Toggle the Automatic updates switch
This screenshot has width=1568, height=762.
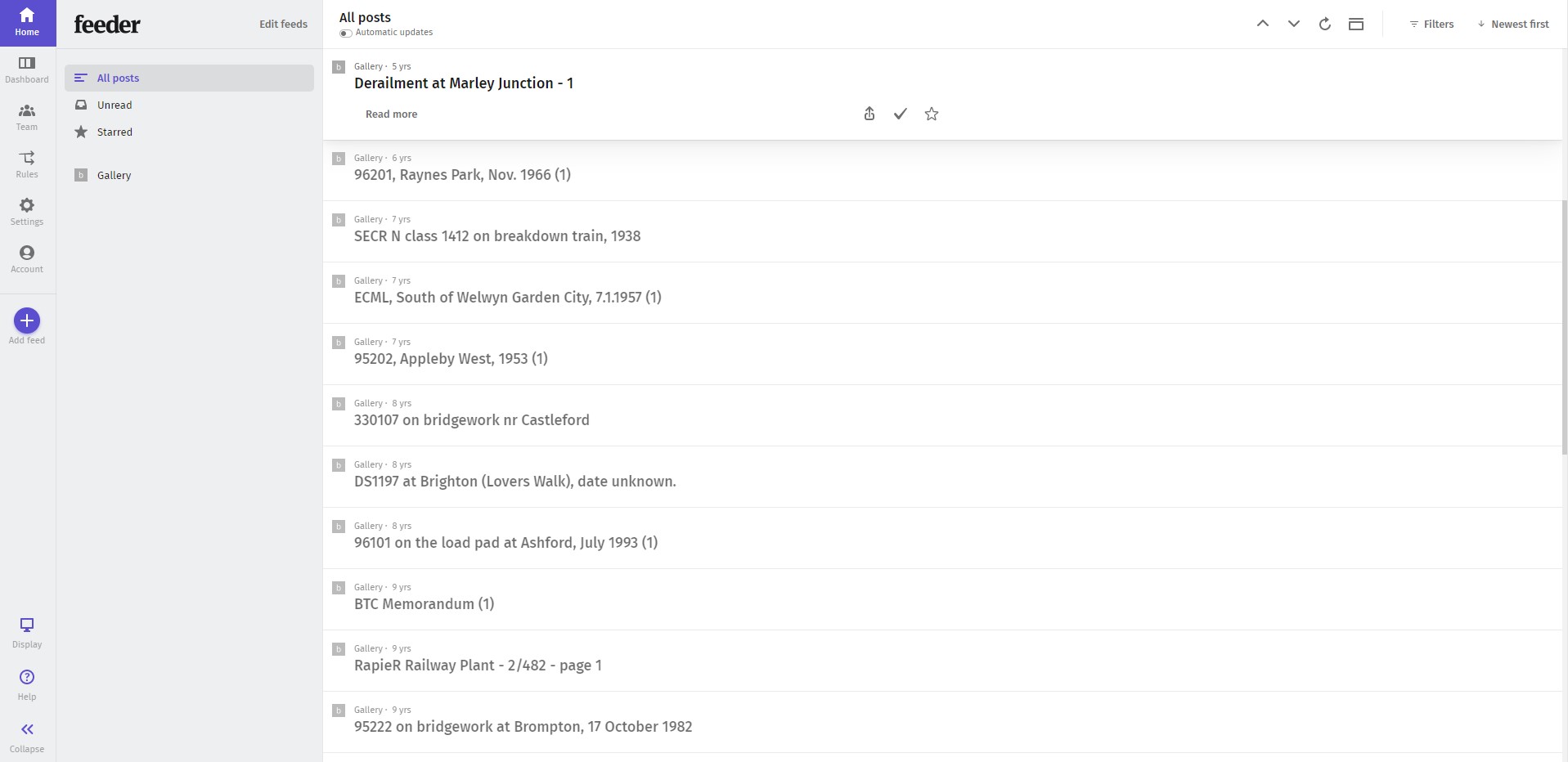click(x=346, y=33)
